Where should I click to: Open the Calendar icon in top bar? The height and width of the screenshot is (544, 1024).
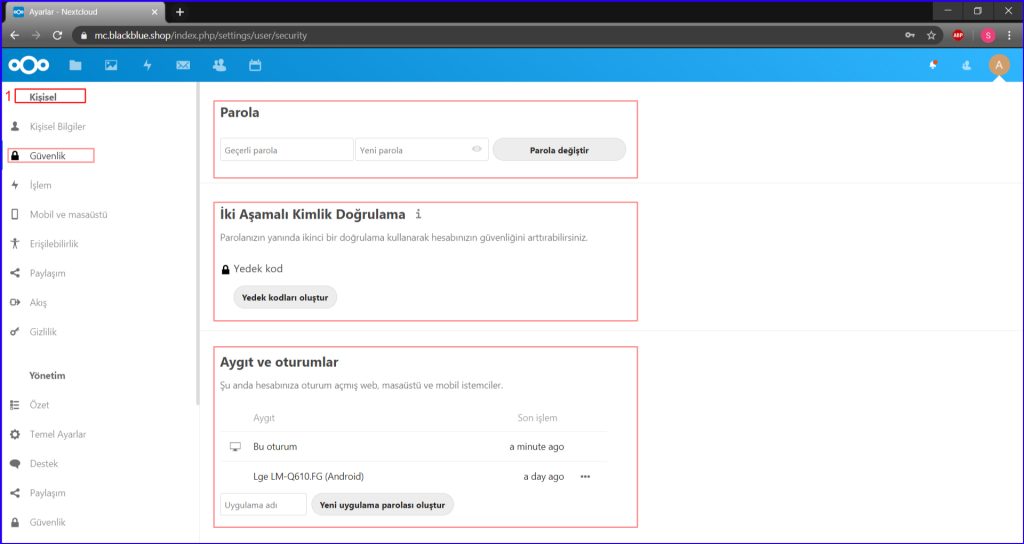255,65
